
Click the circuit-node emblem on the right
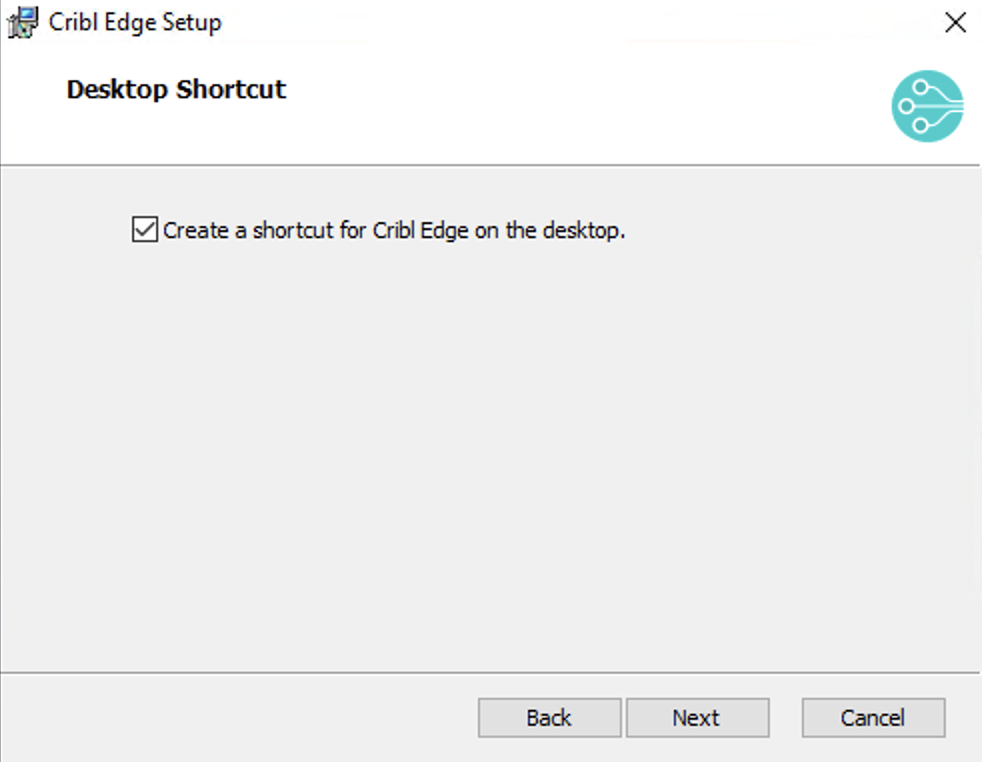[x=926, y=106]
